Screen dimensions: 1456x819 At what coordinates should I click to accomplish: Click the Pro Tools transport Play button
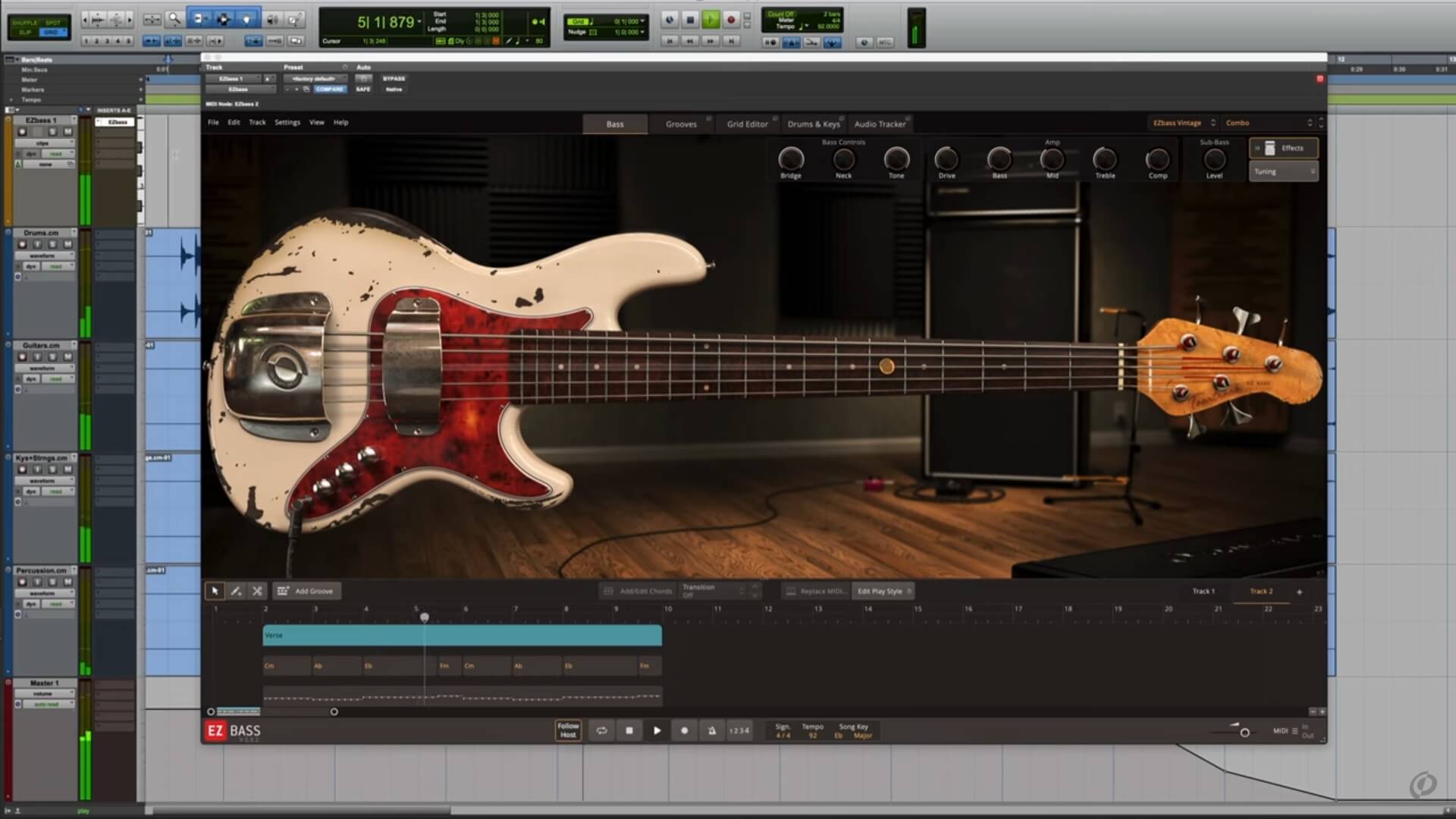(x=711, y=20)
